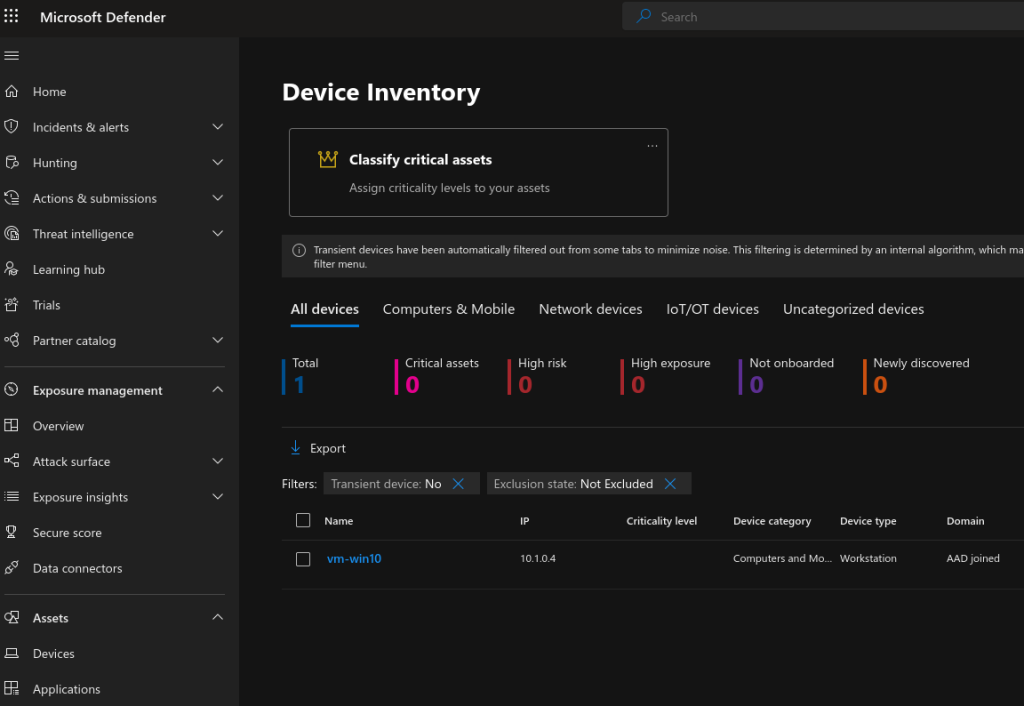1024x706 pixels.
Task: Open the vm-win10 device link
Action: click(x=354, y=559)
